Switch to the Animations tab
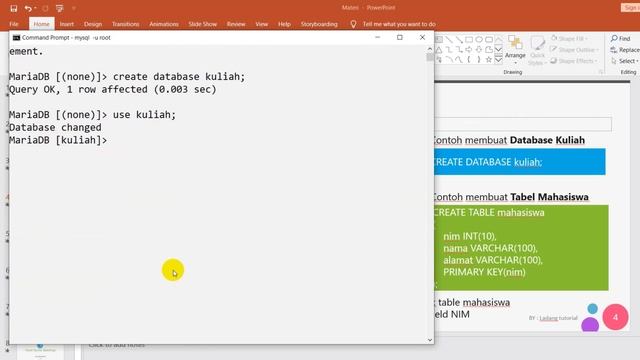The height and width of the screenshot is (360, 640). click(x=164, y=24)
